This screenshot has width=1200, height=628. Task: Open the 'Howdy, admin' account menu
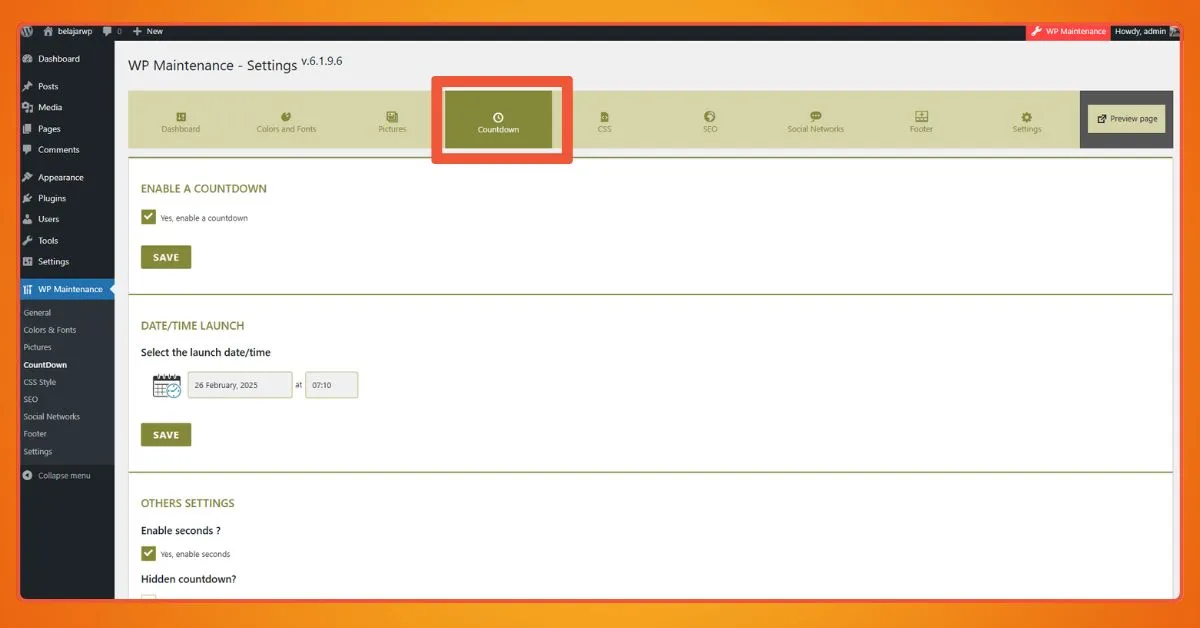pyautogui.click(x=1145, y=31)
